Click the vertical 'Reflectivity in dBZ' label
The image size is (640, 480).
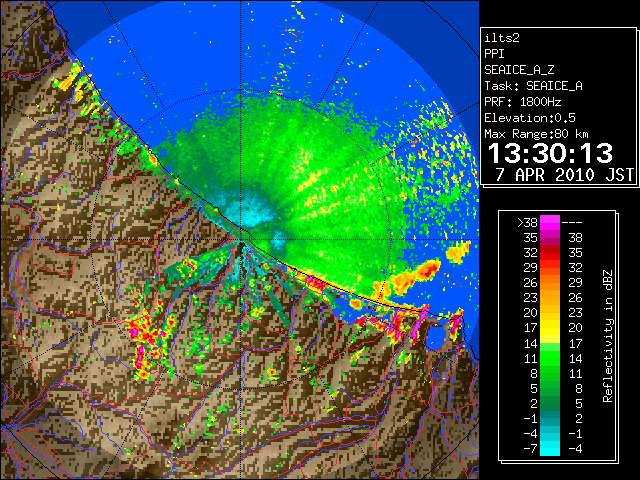pyautogui.click(x=608, y=336)
